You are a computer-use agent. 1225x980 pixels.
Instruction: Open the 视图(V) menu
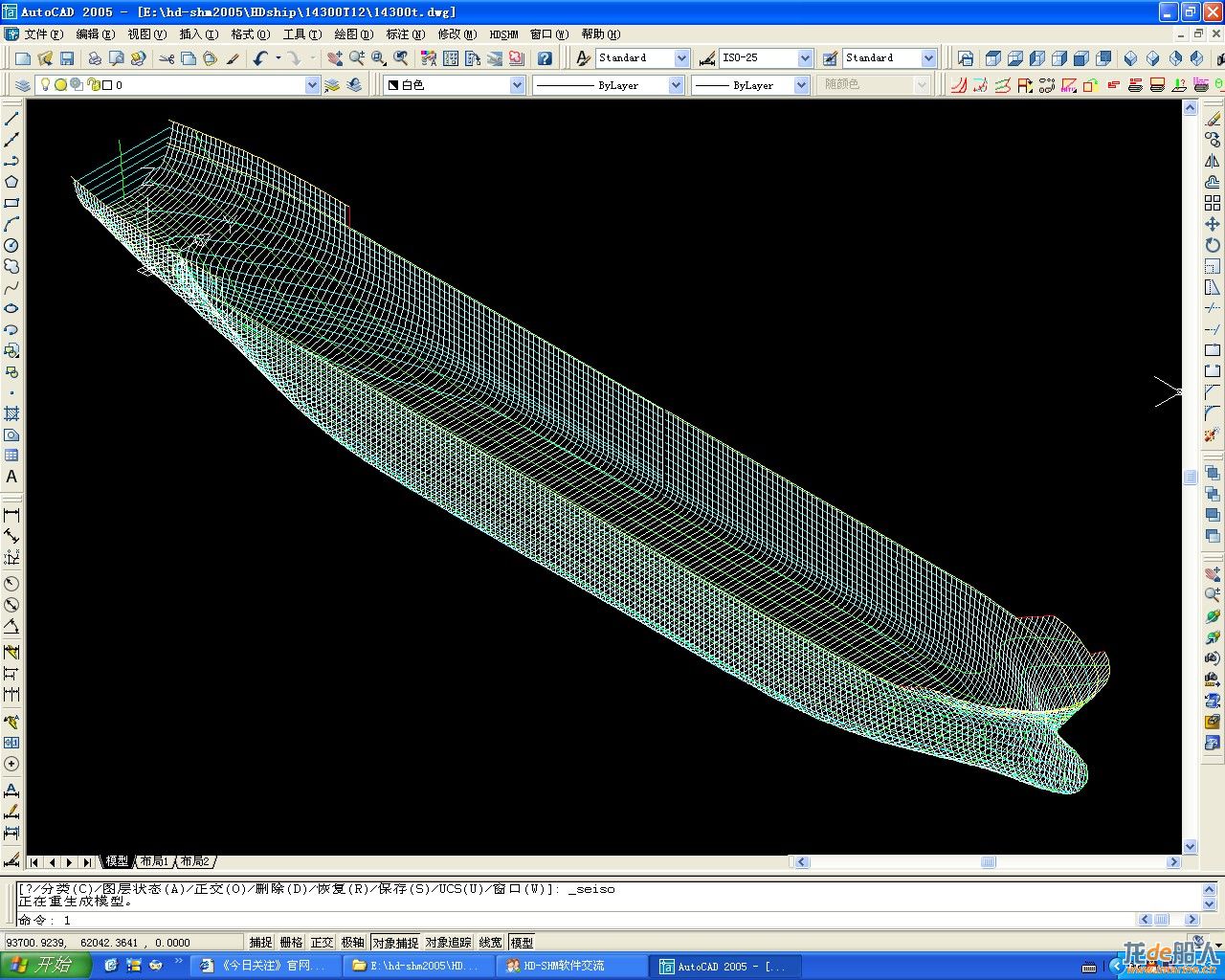point(146,33)
